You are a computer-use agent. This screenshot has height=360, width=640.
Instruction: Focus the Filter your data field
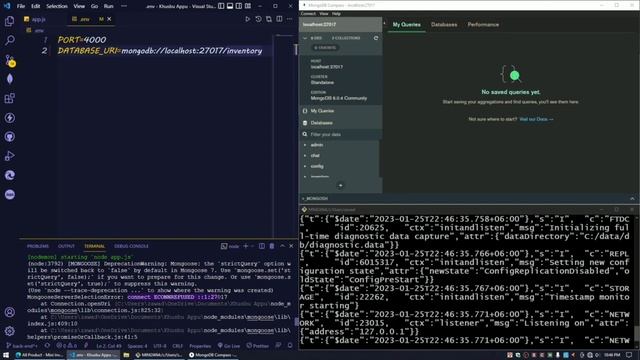340,134
